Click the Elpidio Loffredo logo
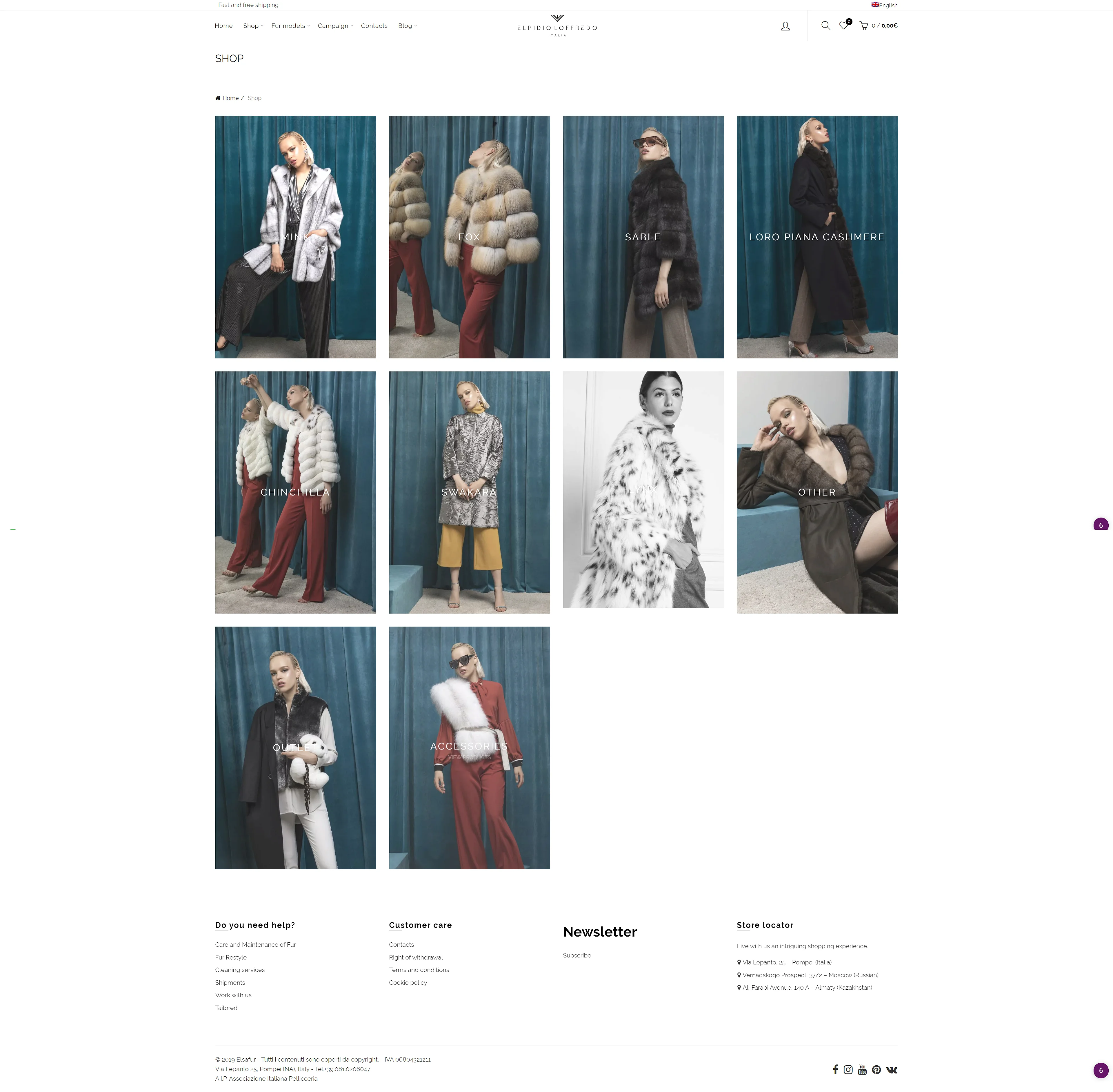 tap(557, 26)
